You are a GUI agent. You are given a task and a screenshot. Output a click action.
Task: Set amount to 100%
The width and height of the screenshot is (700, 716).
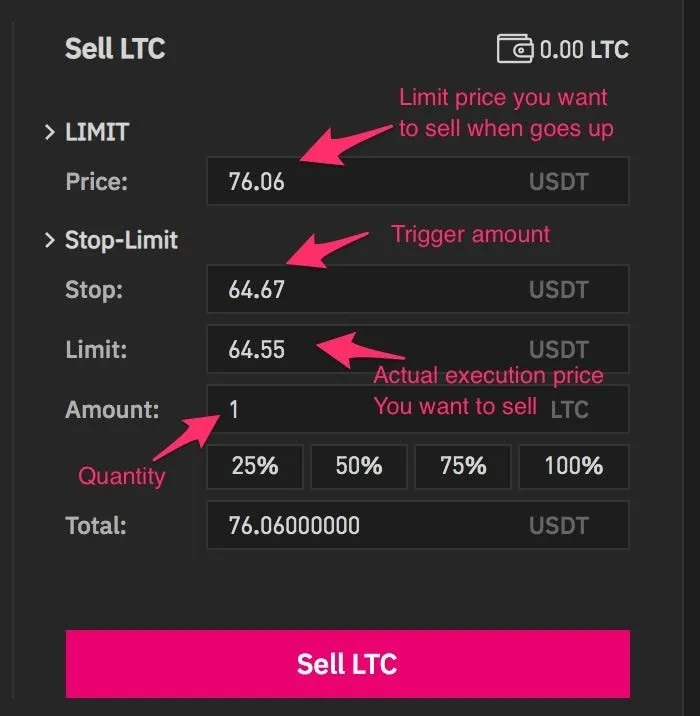point(574,467)
